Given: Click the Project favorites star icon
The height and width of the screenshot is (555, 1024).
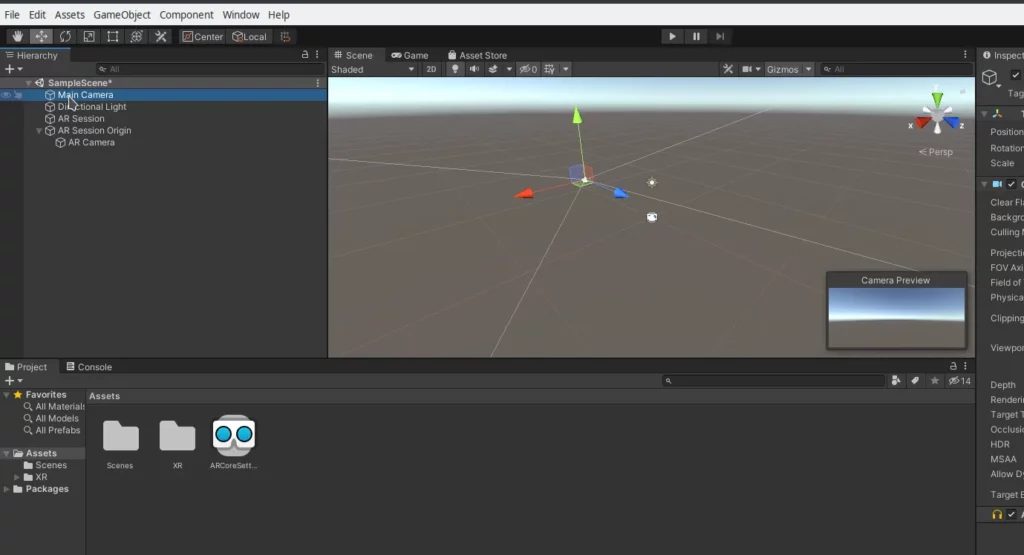Looking at the screenshot, I should (935, 381).
